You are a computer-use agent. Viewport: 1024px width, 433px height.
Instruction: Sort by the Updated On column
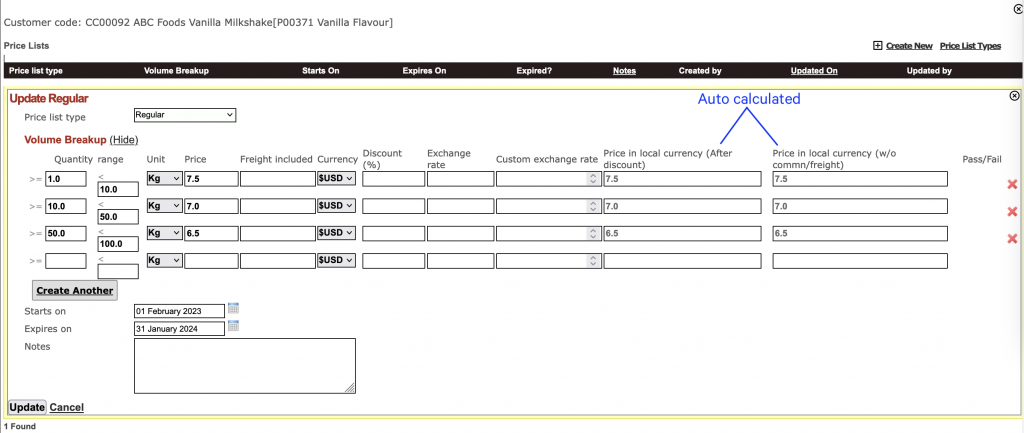[x=813, y=71]
